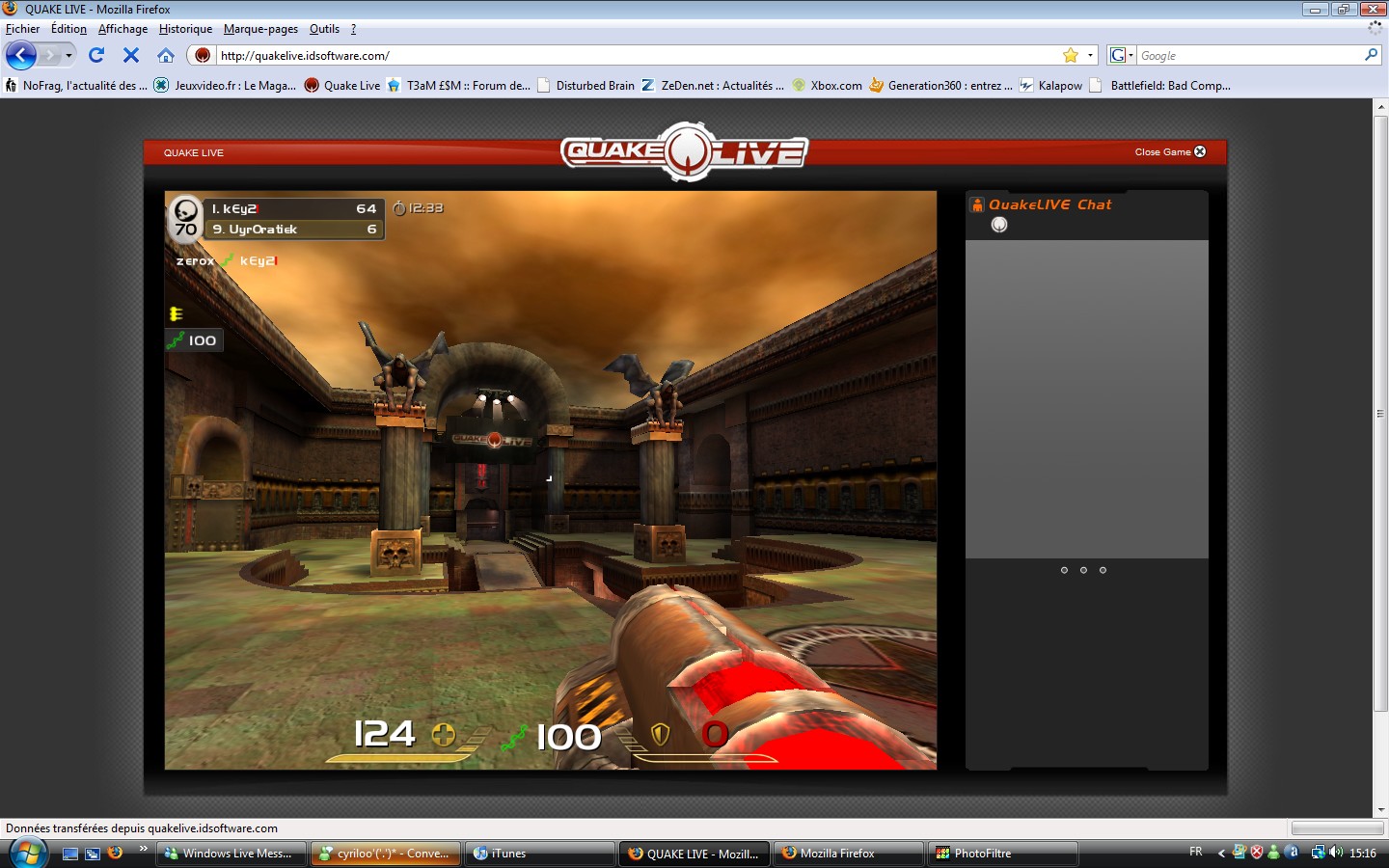Open the NoFrag bookmark
Viewport: 1389px width, 868px height.
click(x=76, y=85)
